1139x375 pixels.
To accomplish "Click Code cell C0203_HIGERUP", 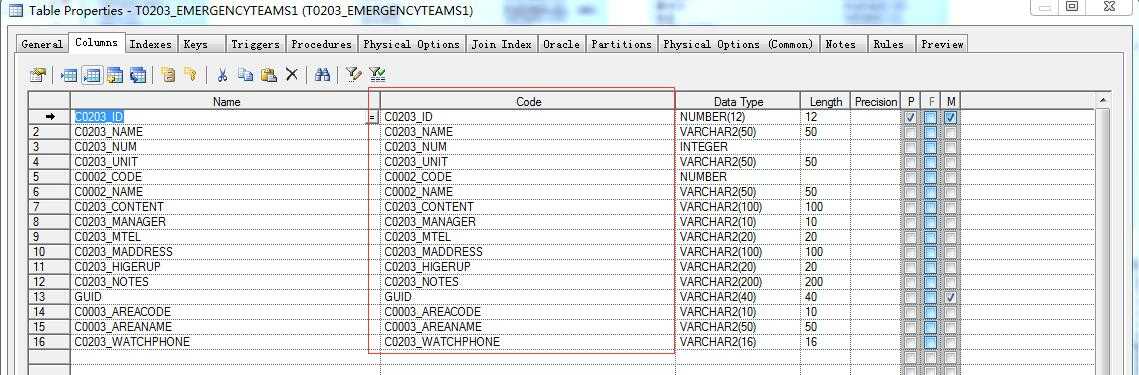I will click(x=528, y=267).
